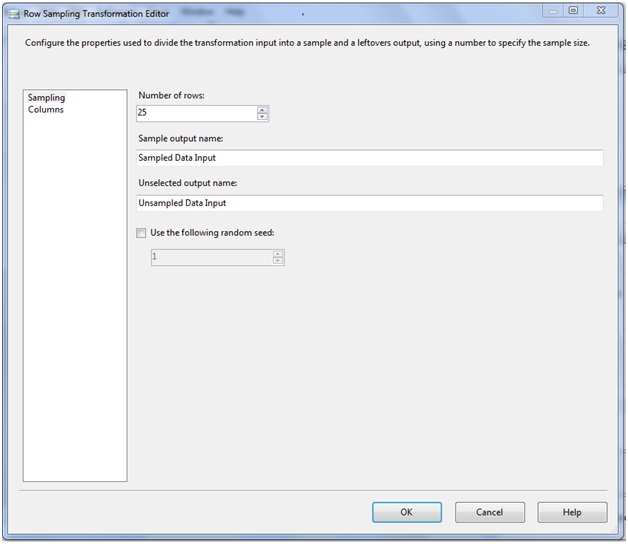Click the 'Use the following random seed' label
This screenshot has width=628, height=544.
[x=211, y=233]
